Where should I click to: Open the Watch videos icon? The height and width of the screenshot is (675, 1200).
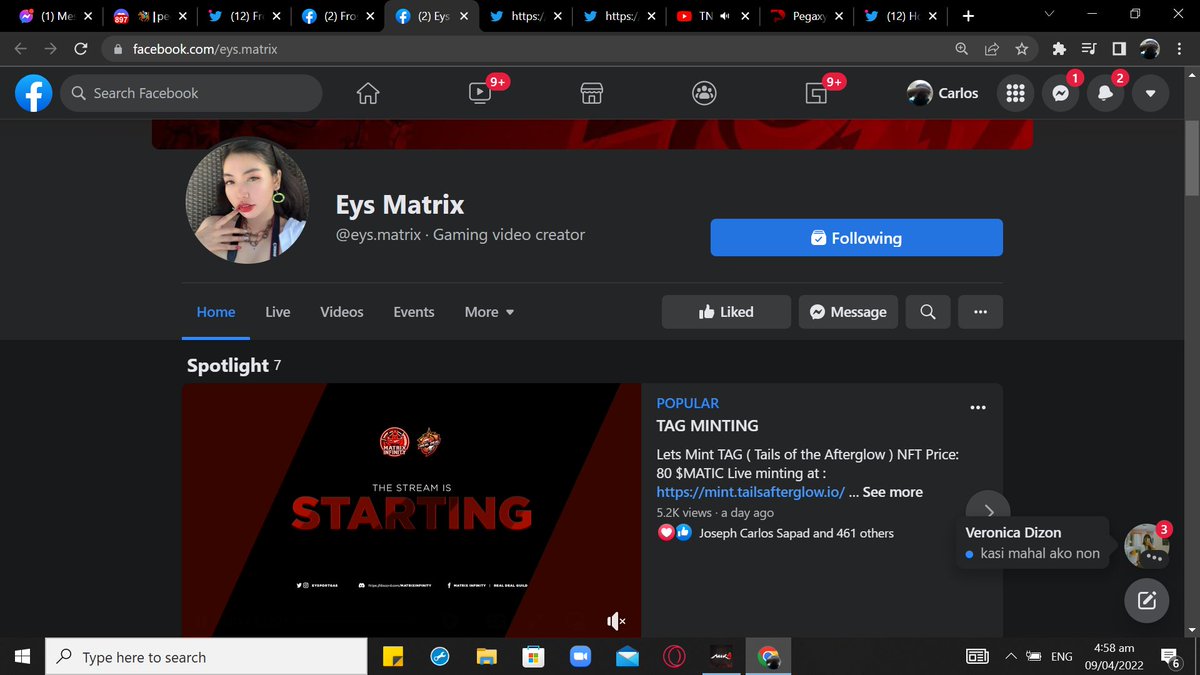[x=479, y=93]
